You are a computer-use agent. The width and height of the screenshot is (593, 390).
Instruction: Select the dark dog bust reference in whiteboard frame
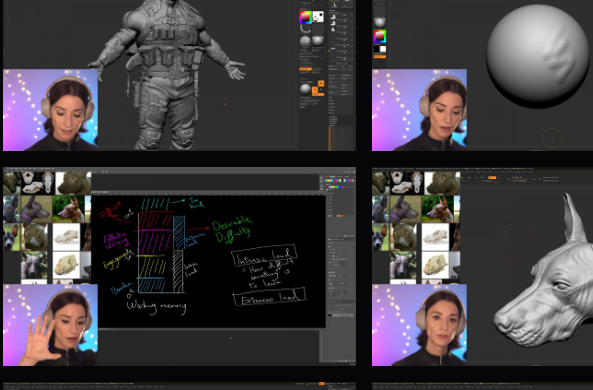pos(73,183)
